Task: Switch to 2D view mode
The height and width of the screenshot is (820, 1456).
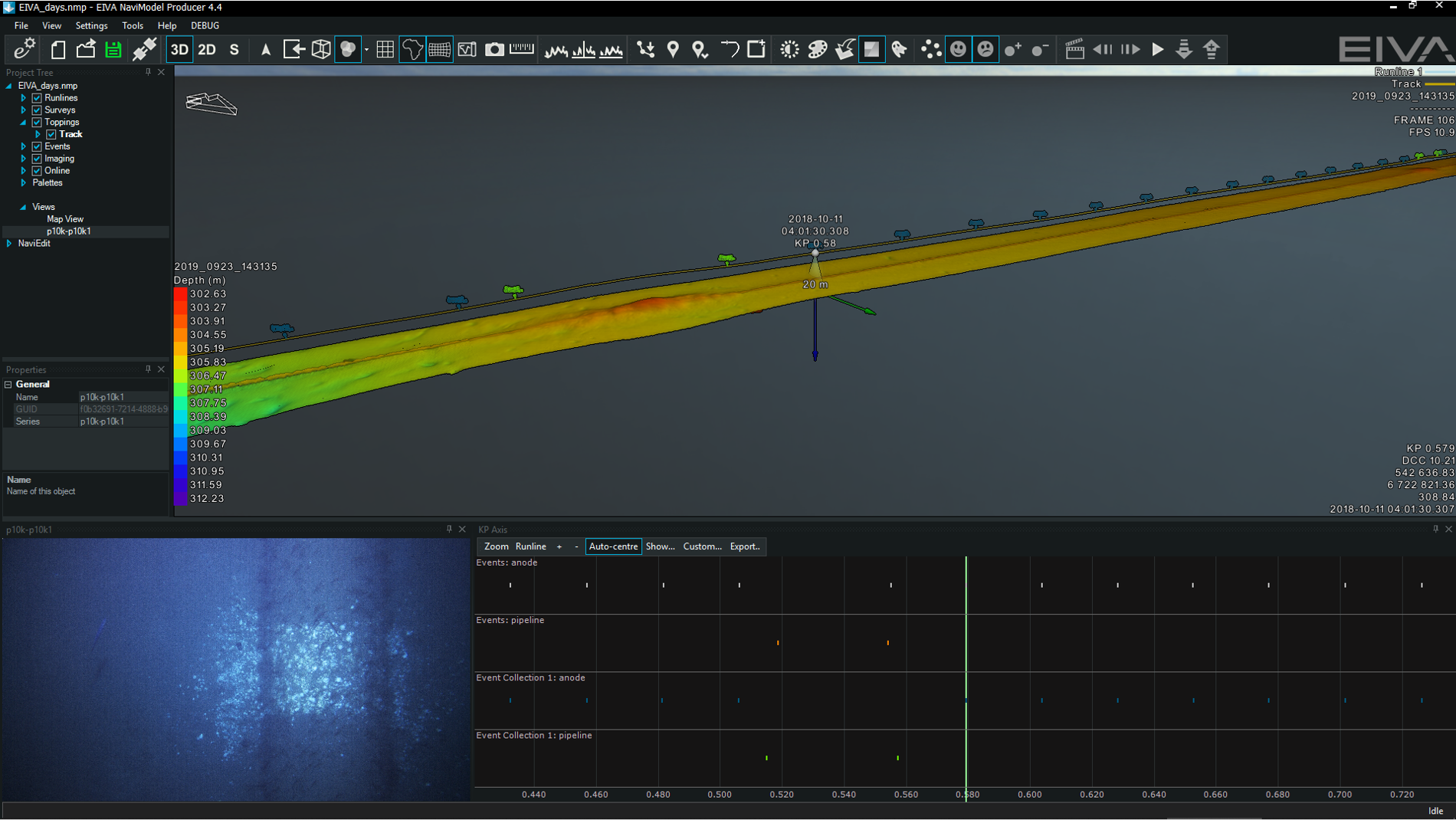Action: point(206,49)
